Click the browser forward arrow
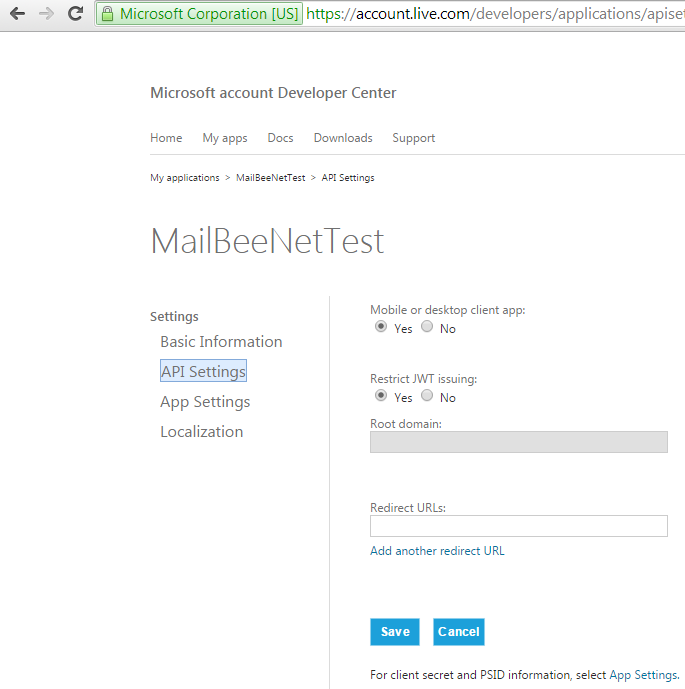 pyautogui.click(x=46, y=14)
